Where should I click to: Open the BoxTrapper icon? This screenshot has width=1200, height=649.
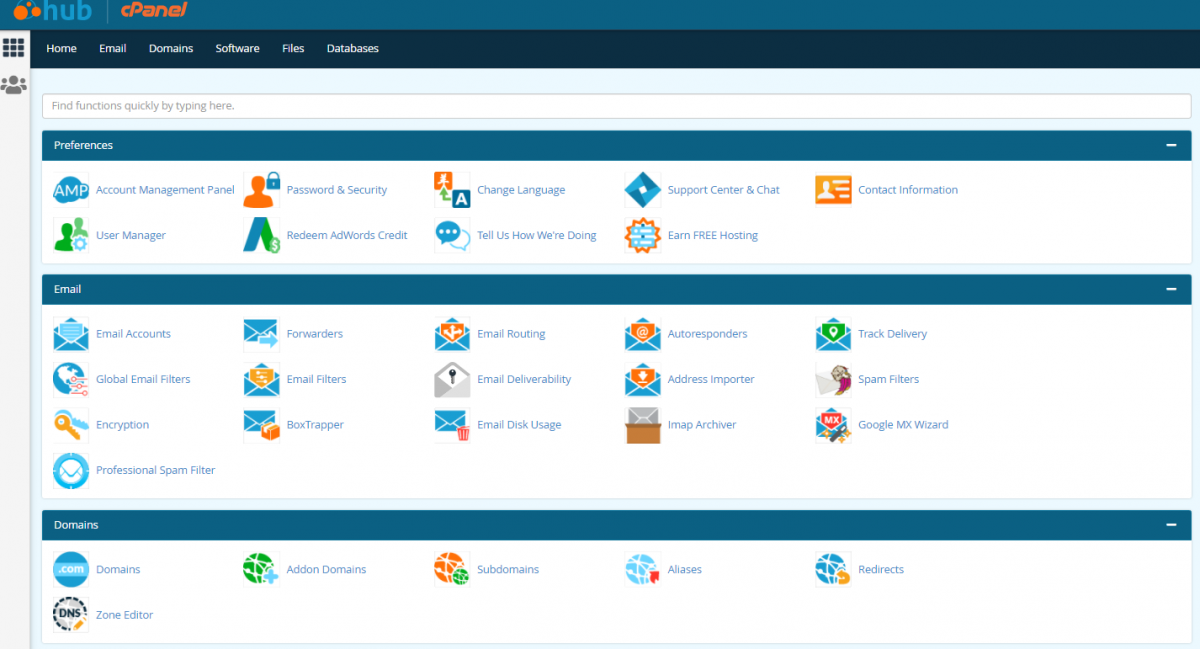[262, 425]
